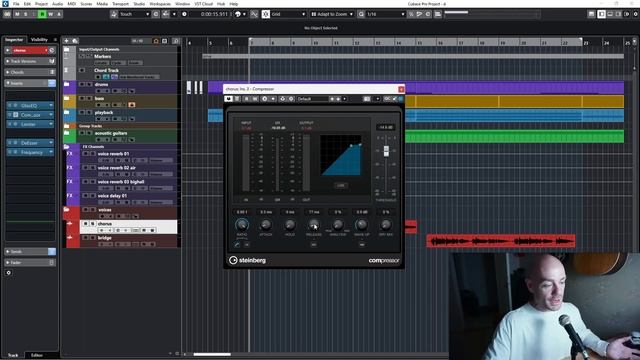Expand the Fader inspector section

[x=30, y=262]
